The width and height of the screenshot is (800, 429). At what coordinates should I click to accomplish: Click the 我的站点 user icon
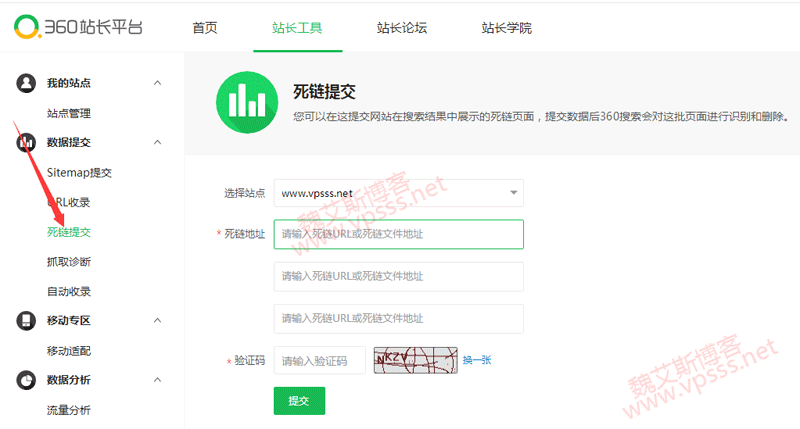pyautogui.click(x=26, y=83)
